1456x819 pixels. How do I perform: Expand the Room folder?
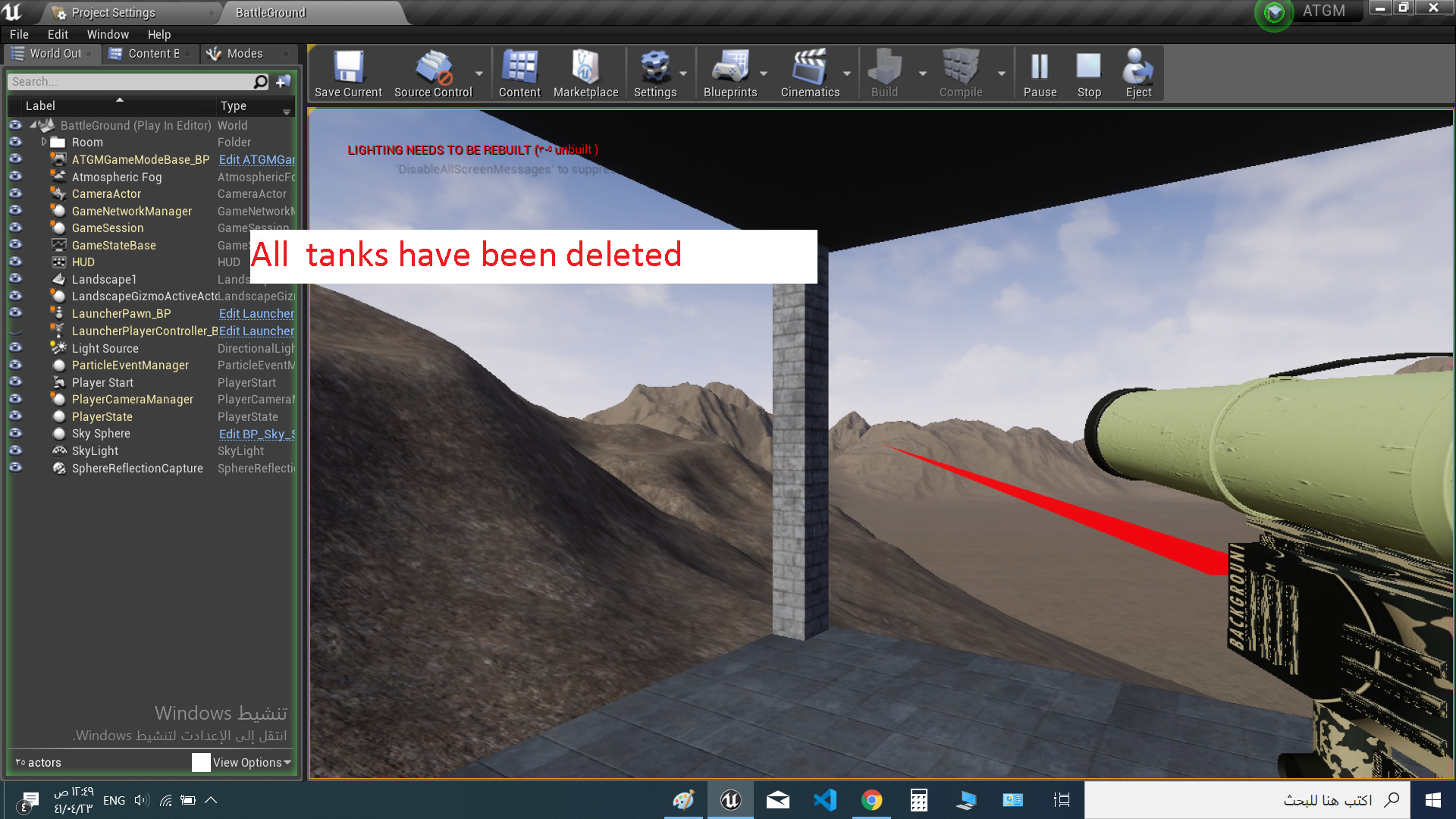(x=43, y=142)
